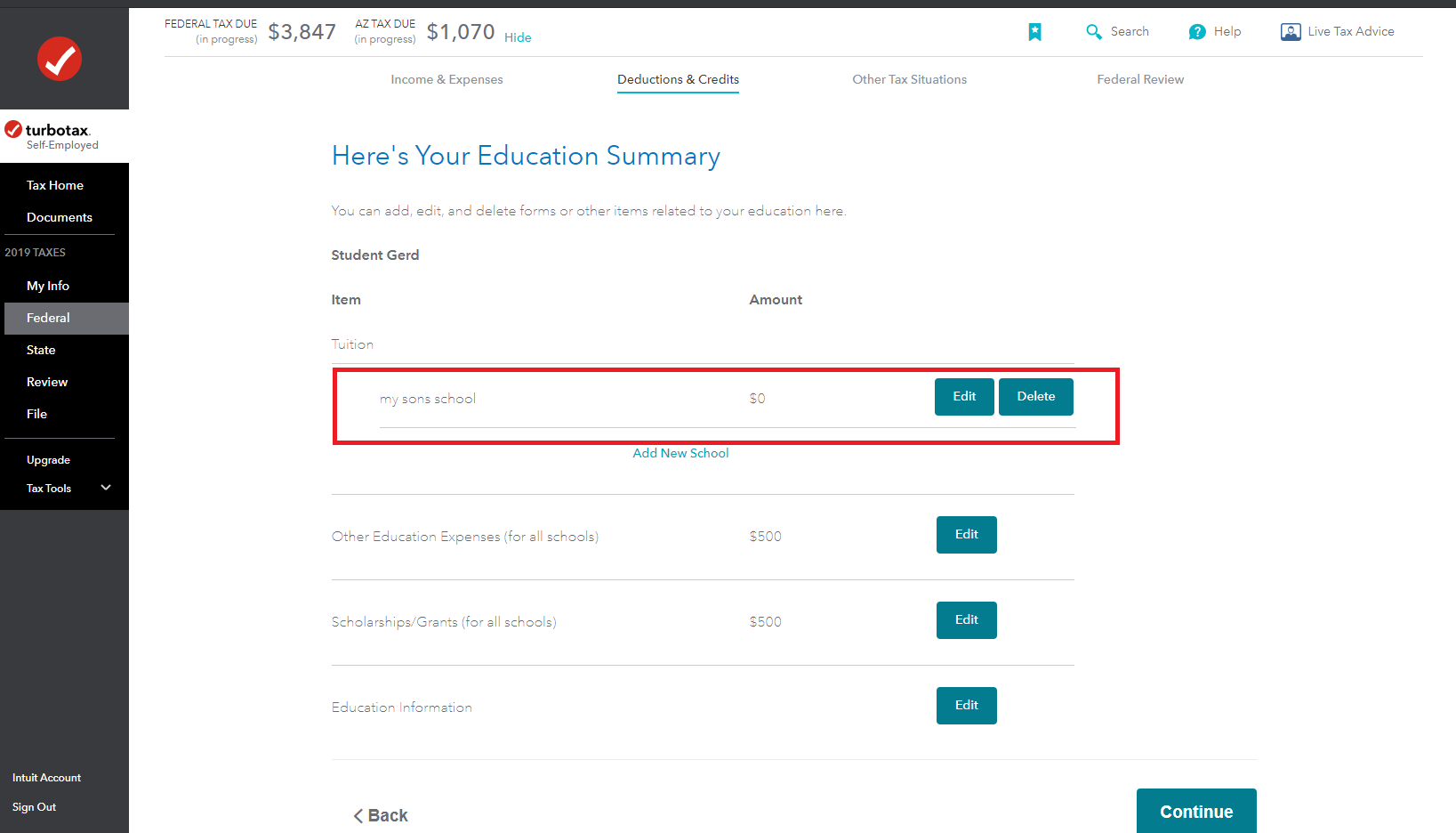This screenshot has height=833, width=1456.
Task: Go Back to the previous page
Action: pos(381,815)
